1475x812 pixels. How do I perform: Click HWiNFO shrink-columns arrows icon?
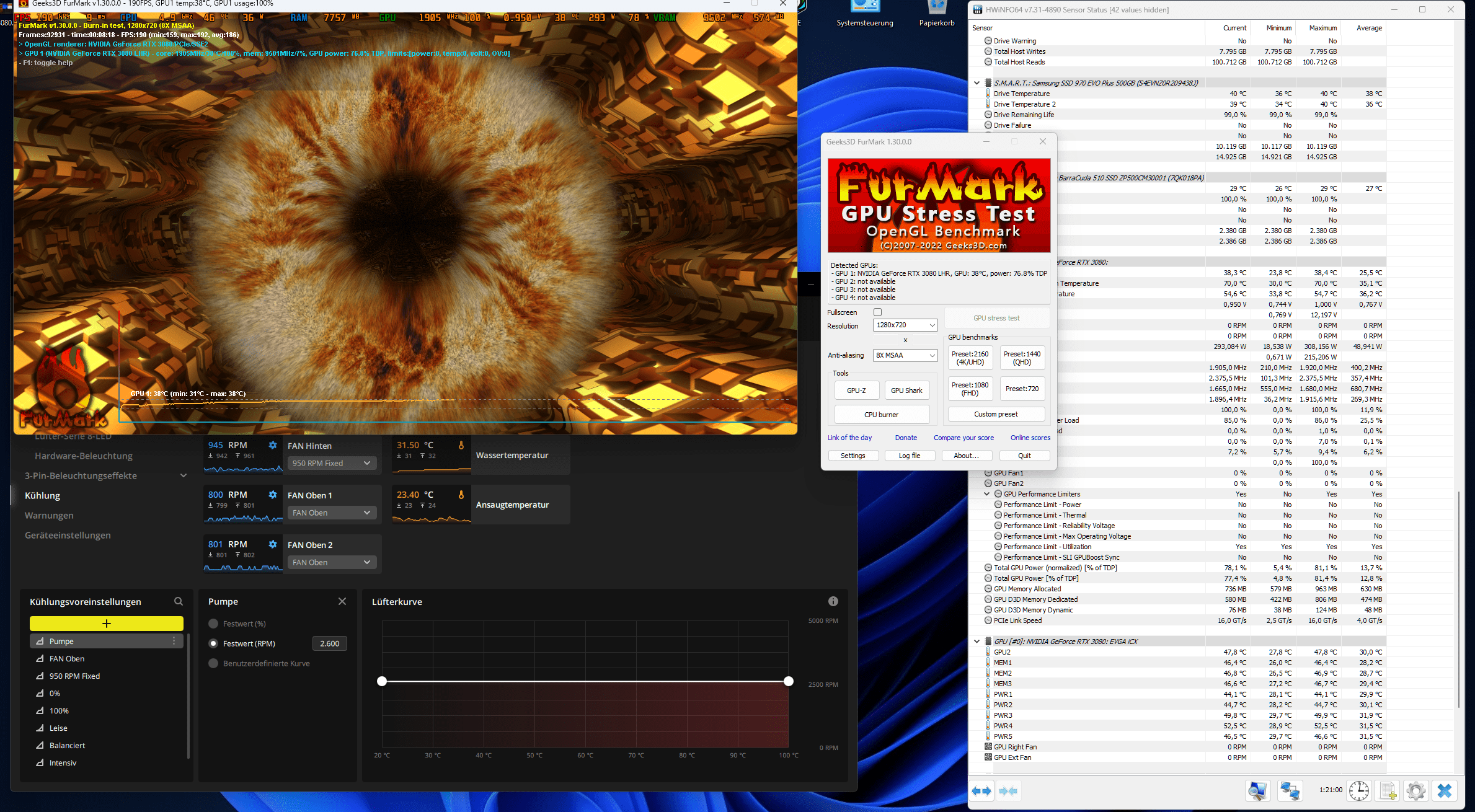pyautogui.click(x=1008, y=791)
